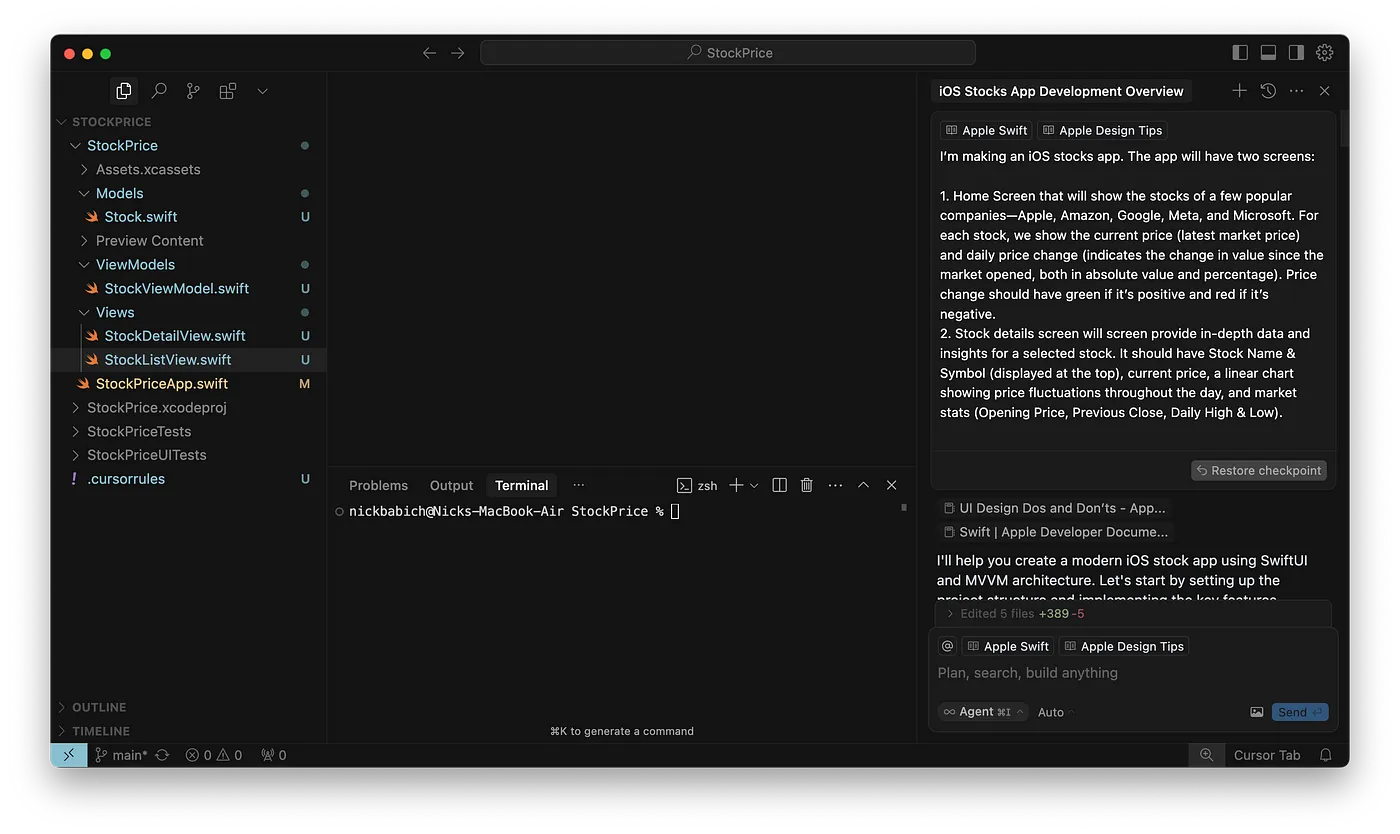Start a new chat with the plus icon

1239,90
